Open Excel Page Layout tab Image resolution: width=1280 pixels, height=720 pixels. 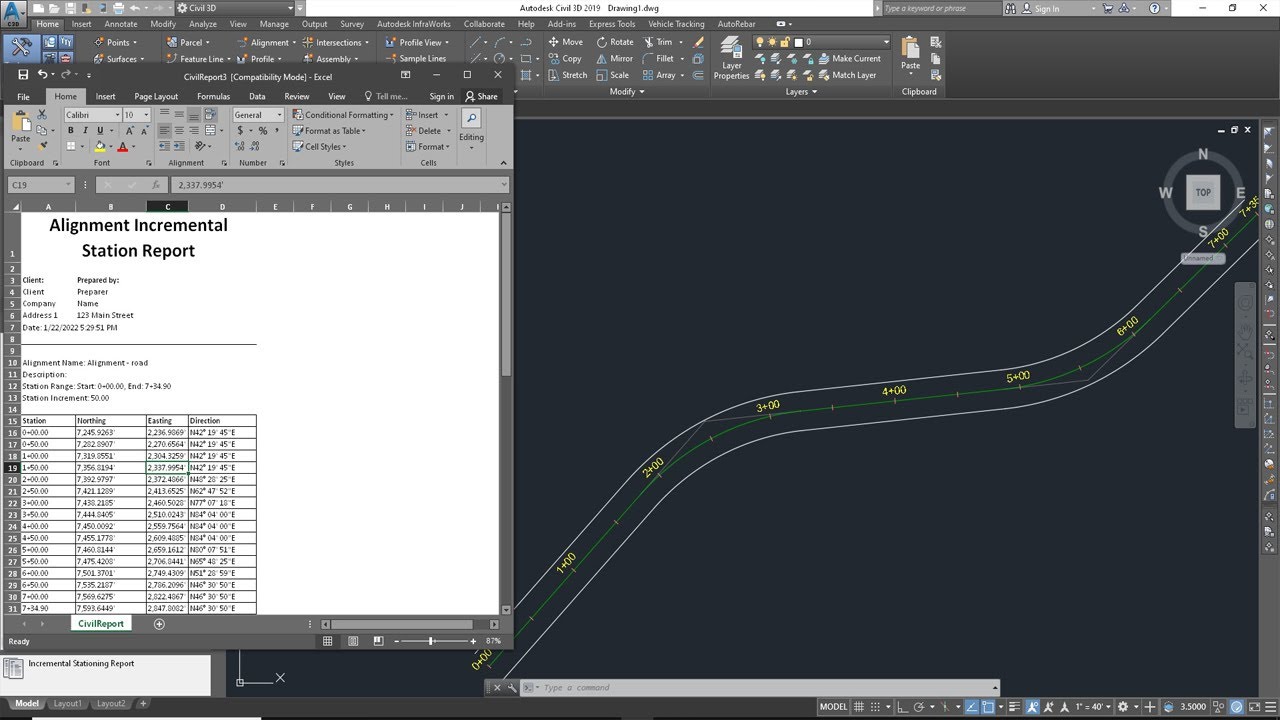(156, 97)
